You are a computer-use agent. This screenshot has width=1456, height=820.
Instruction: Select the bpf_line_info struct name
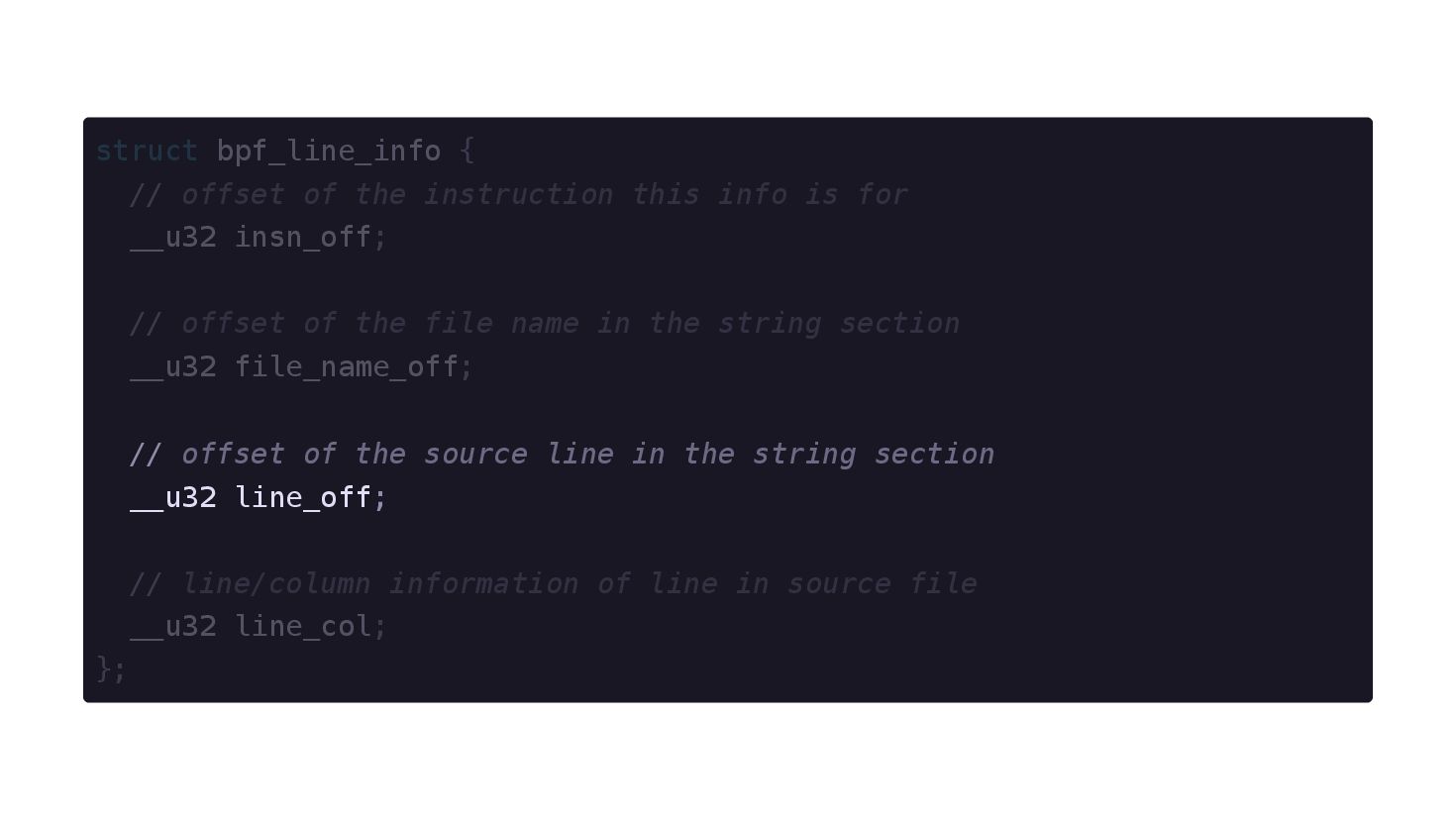point(329,151)
